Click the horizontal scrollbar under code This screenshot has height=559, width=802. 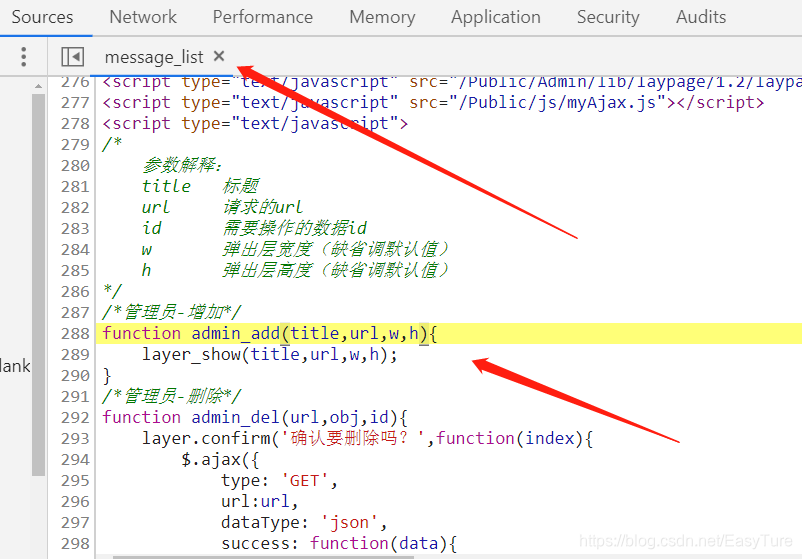[263, 557]
